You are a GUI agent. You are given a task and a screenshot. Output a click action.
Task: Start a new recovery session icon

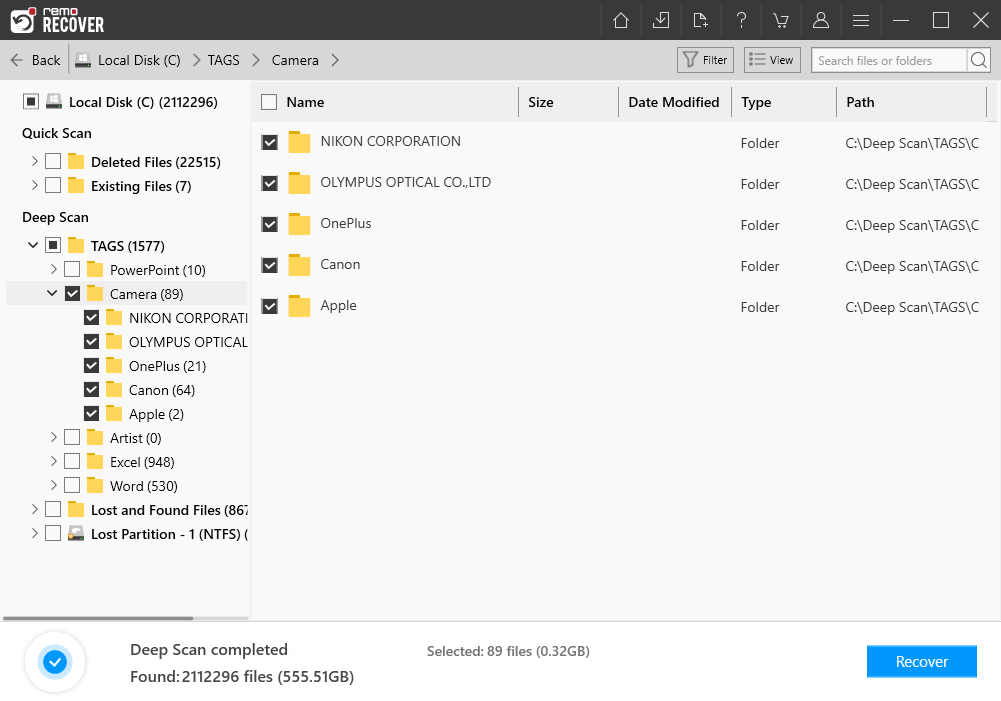click(700, 20)
